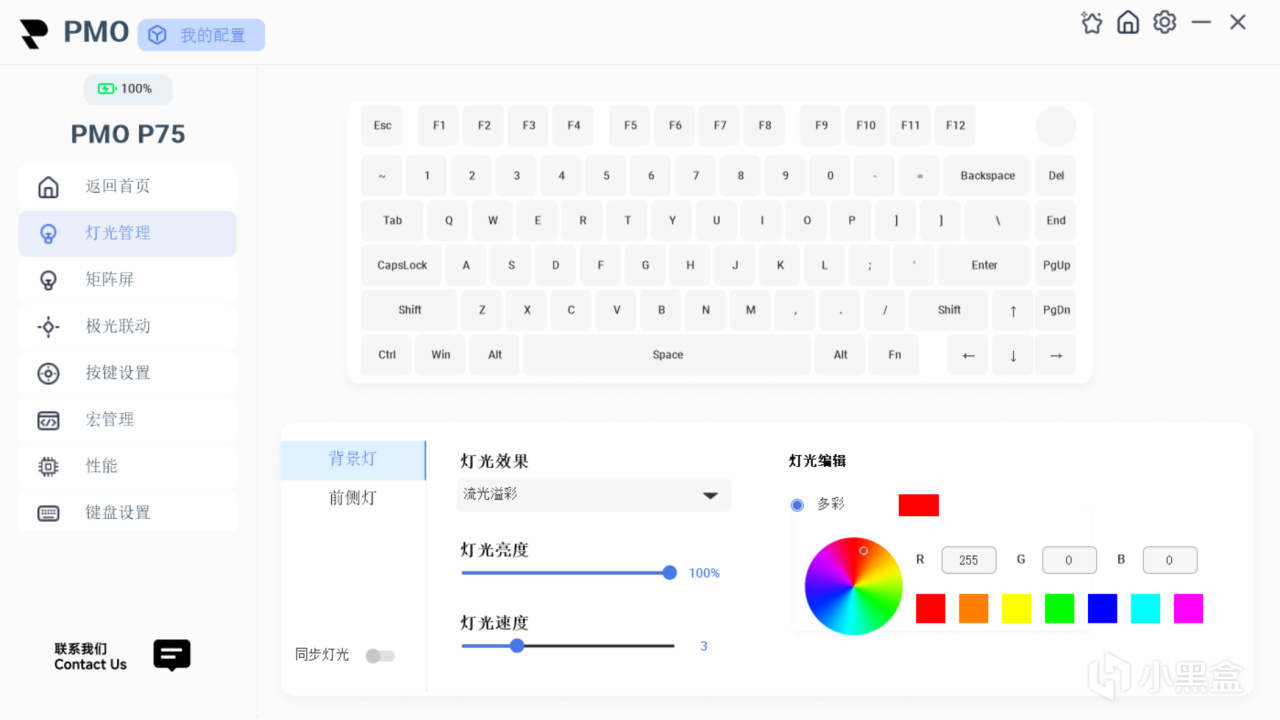
Task: Select the F1 key on the keyboard
Action: pyautogui.click(x=439, y=126)
